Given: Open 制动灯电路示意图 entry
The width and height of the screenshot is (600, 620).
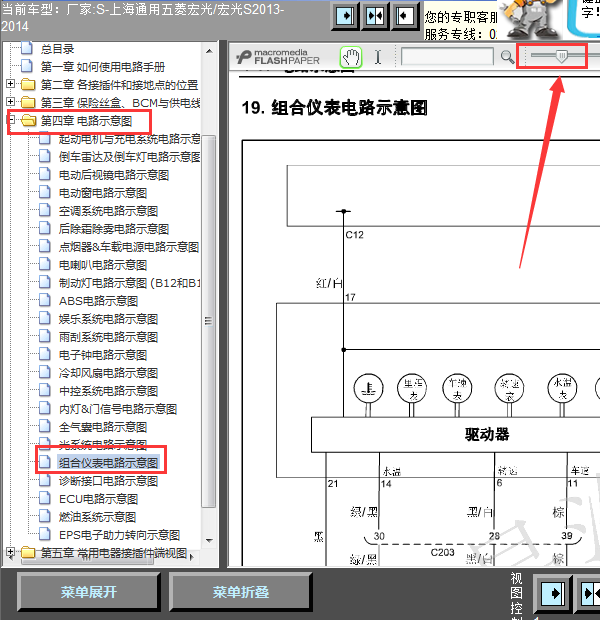Looking at the screenshot, I should point(129,283).
